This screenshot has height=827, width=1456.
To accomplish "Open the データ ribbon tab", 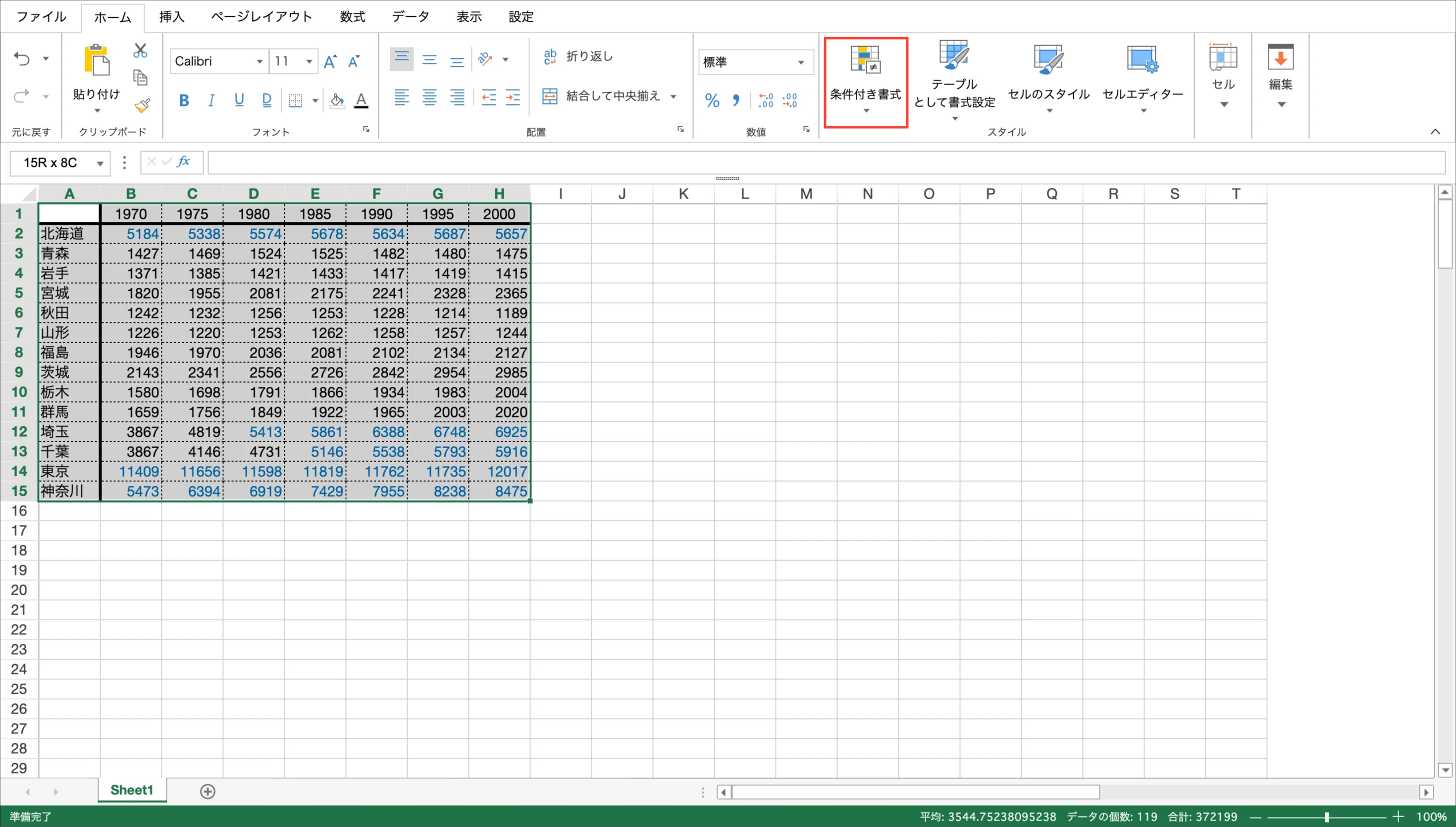I will click(x=410, y=16).
